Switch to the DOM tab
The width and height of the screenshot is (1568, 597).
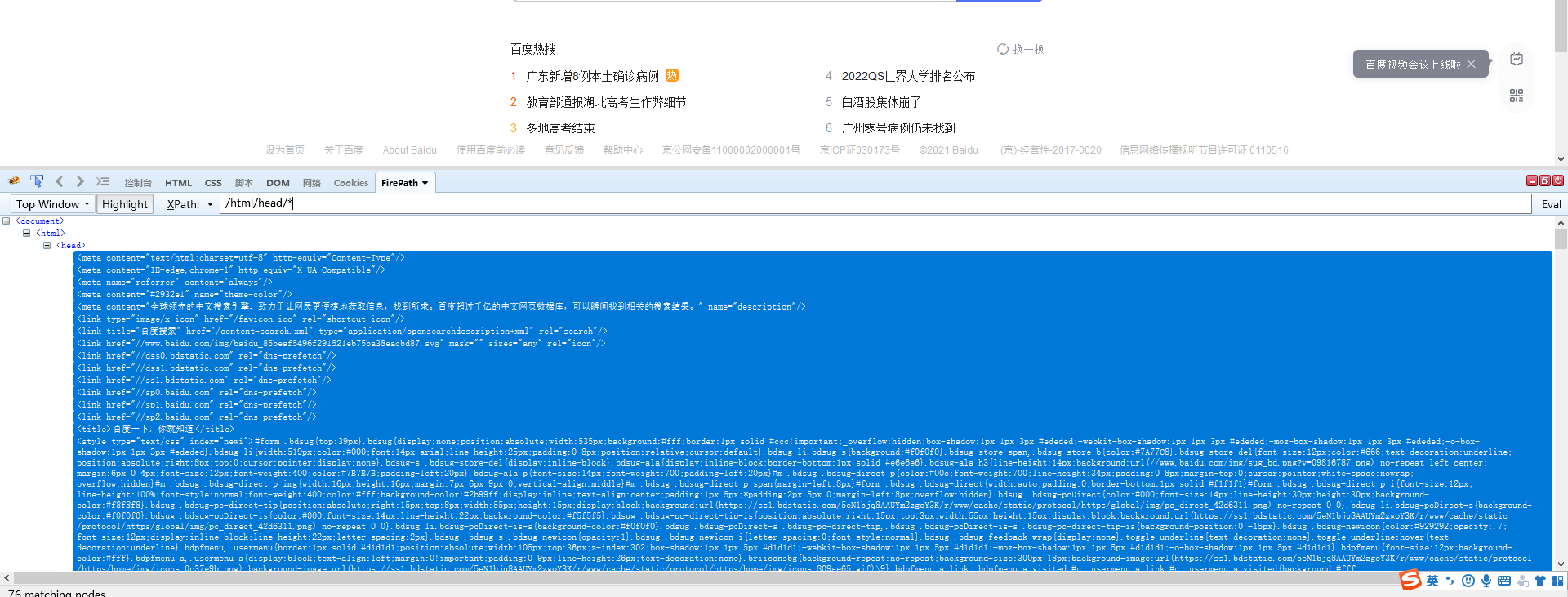(x=278, y=183)
